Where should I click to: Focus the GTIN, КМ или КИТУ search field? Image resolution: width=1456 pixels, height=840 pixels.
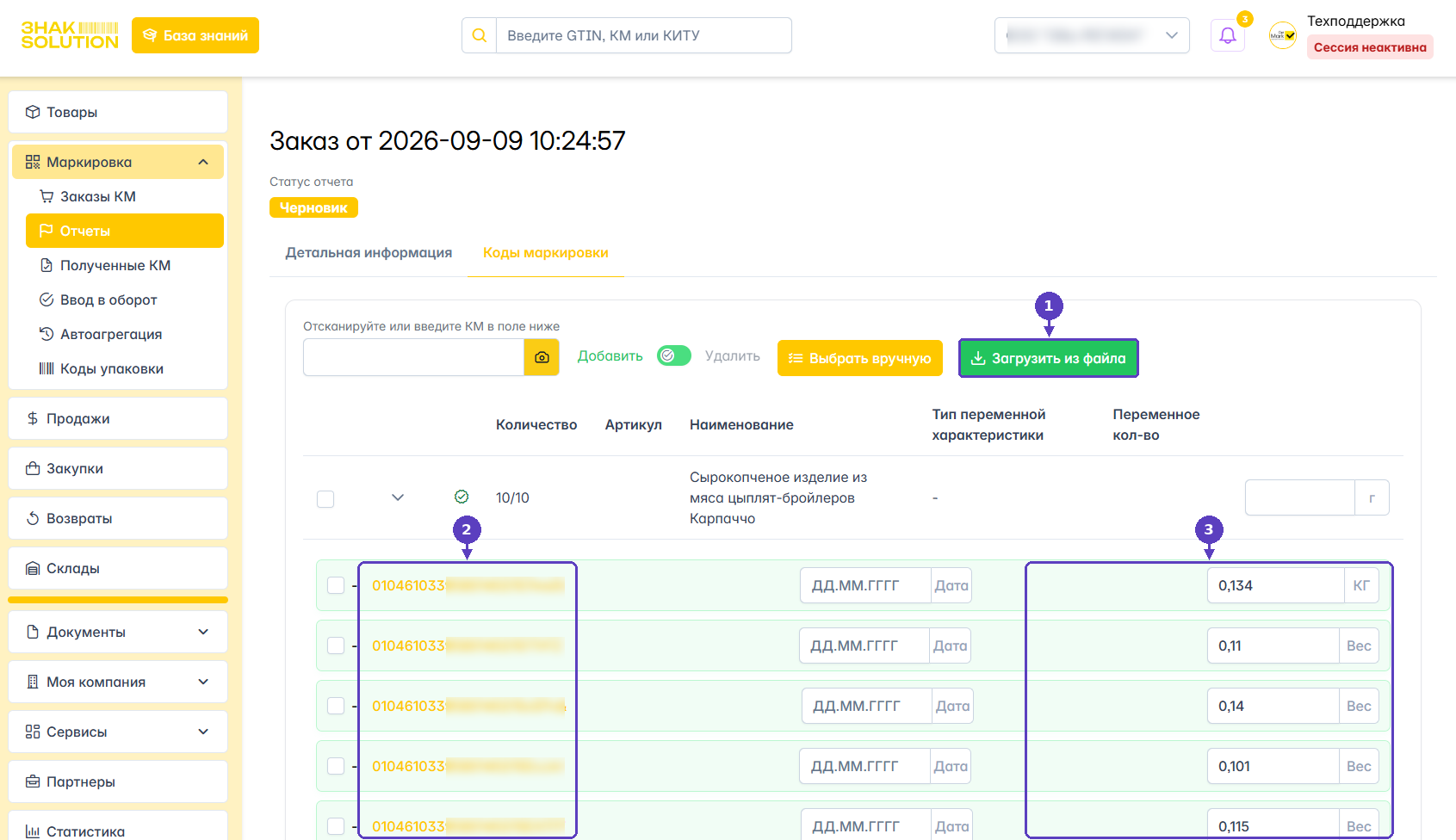click(x=643, y=35)
